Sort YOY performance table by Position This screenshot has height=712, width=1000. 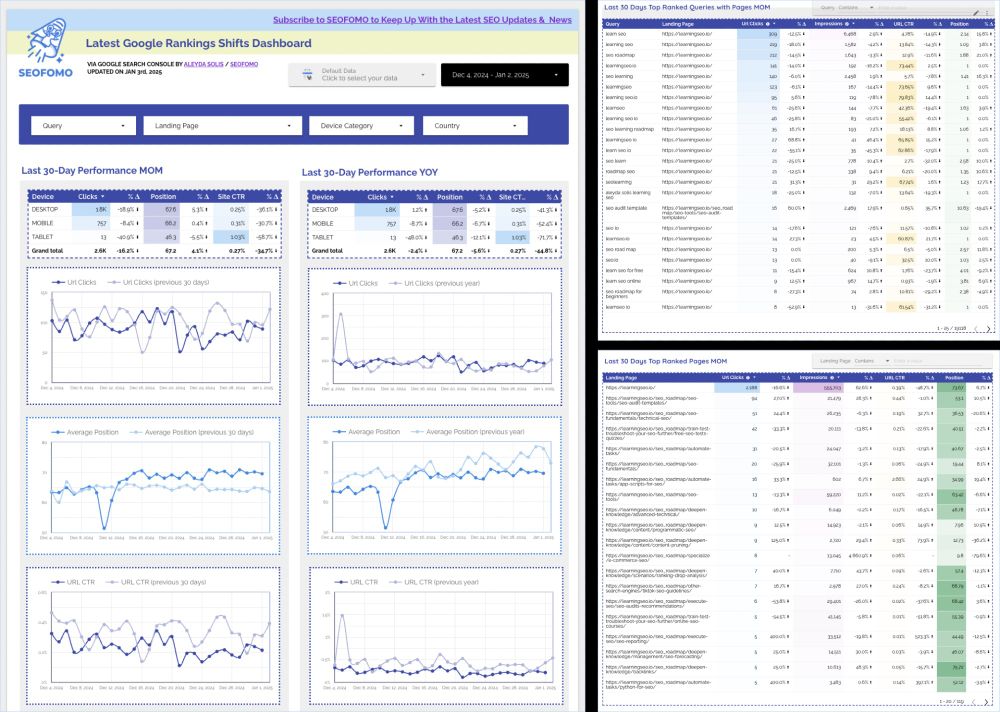click(450, 197)
